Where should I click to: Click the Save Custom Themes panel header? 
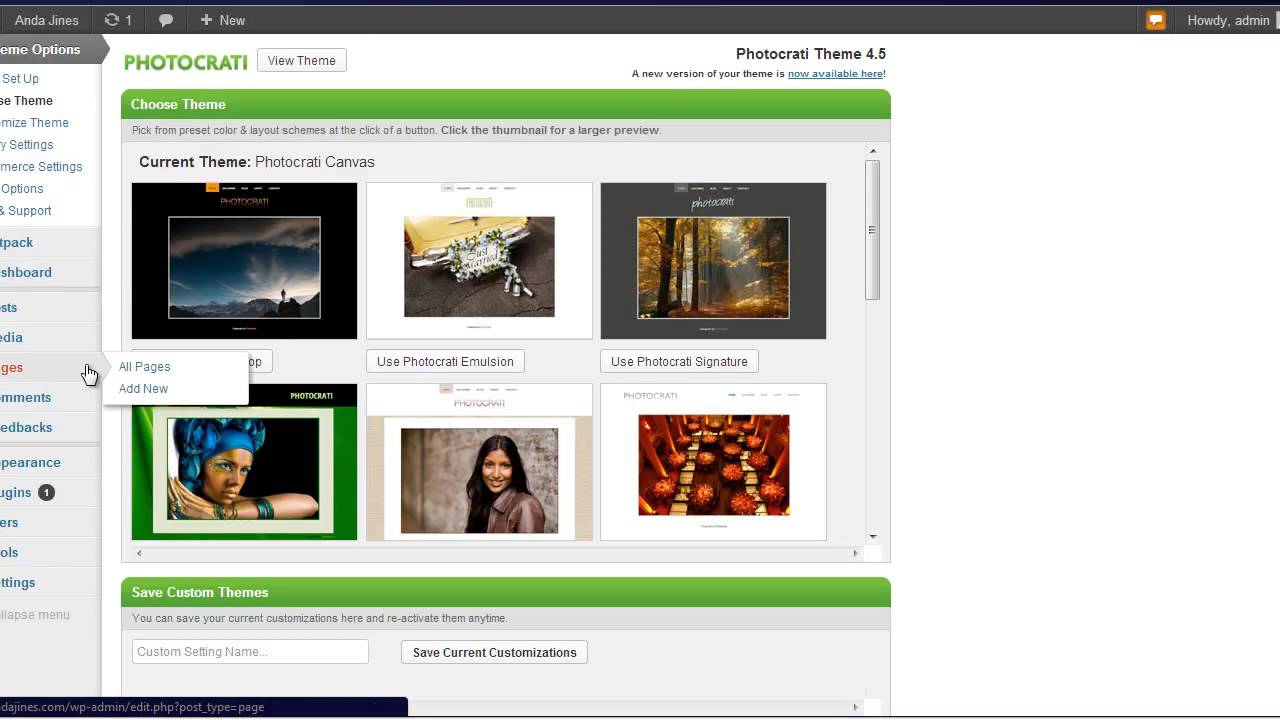pyautogui.click(x=506, y=592)
